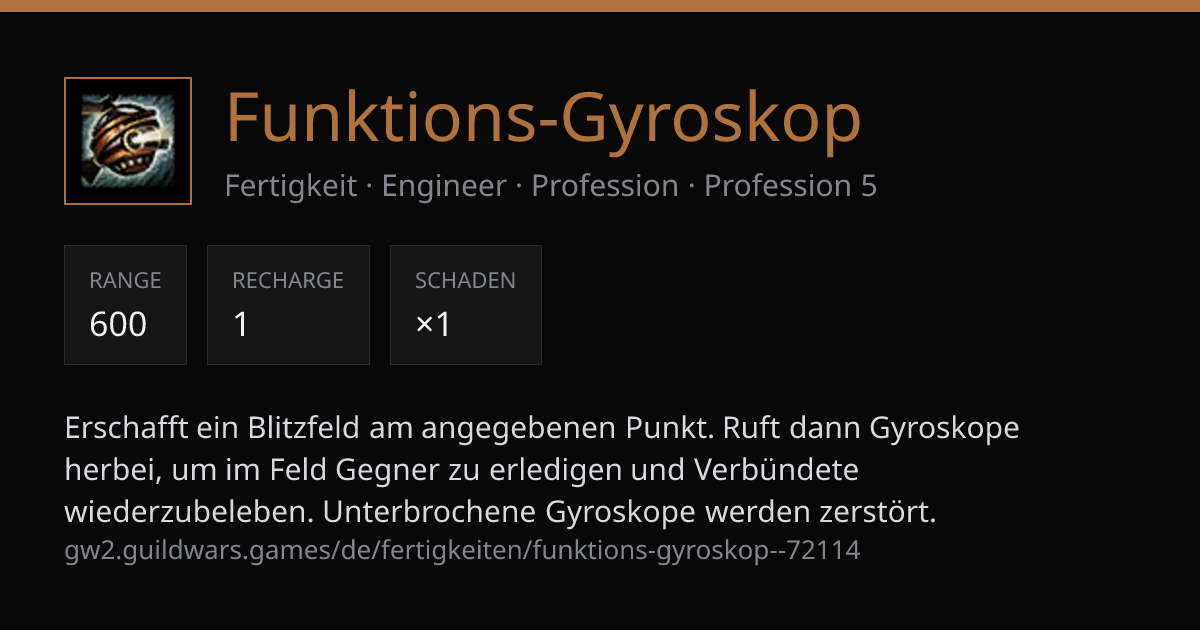Click the SCHADEN stat label

465,281
